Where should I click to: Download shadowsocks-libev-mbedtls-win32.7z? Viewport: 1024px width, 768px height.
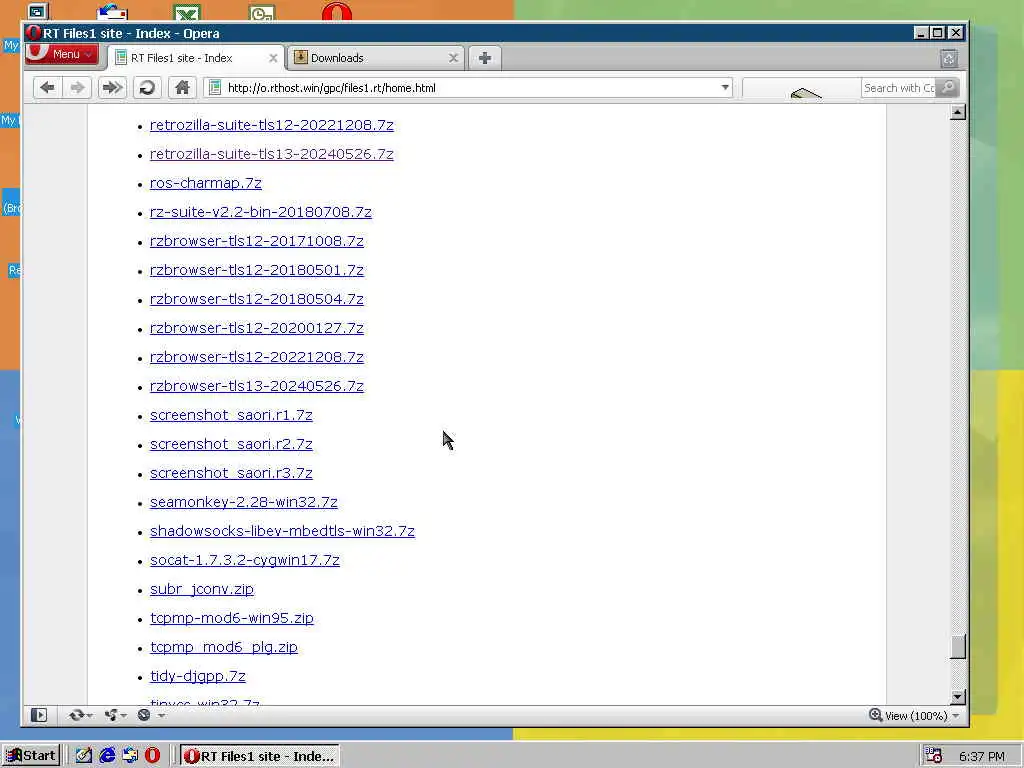click(x=282, y=531)
